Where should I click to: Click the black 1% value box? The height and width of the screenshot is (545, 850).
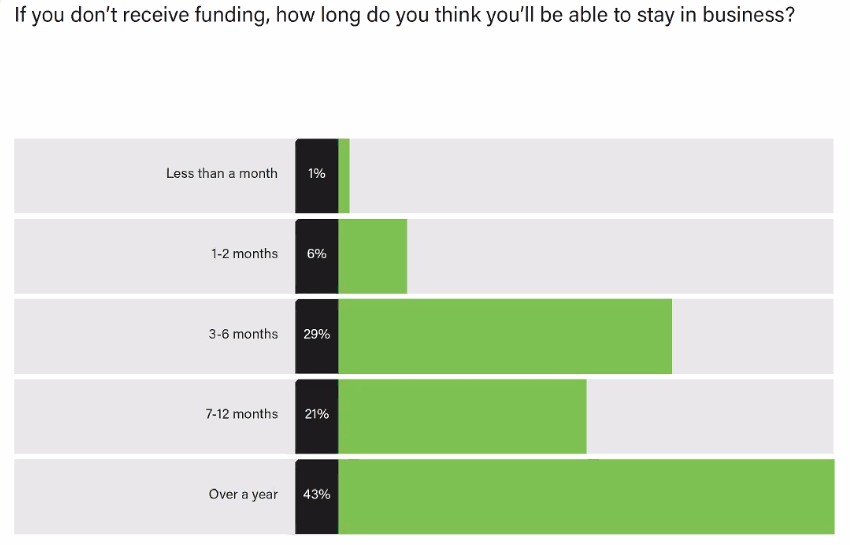tap(317, 176)
